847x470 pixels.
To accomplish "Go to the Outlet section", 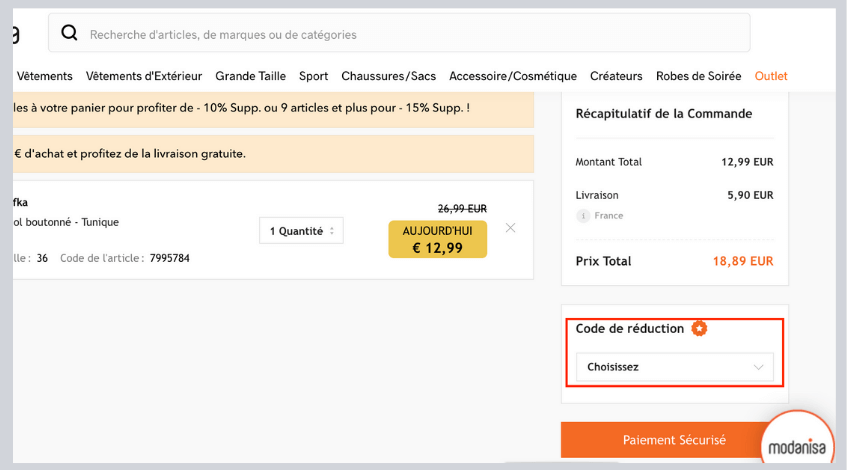I will click(x=771, y=76).
